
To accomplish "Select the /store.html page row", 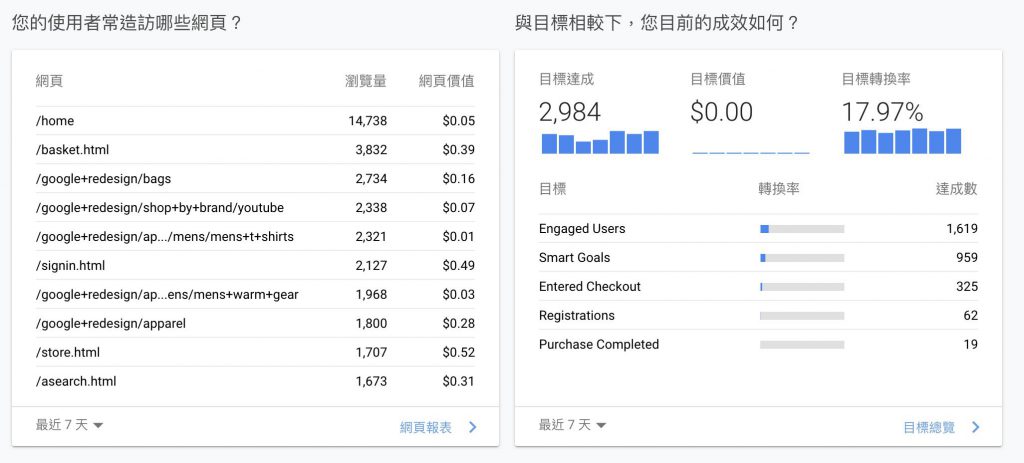I will [x=255, y=353].
